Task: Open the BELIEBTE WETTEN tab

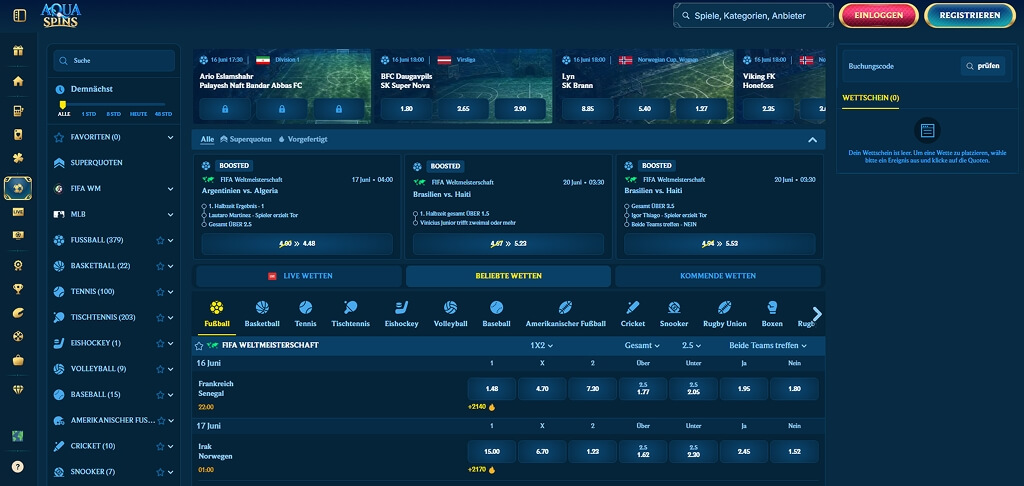Action: (508, 276)
